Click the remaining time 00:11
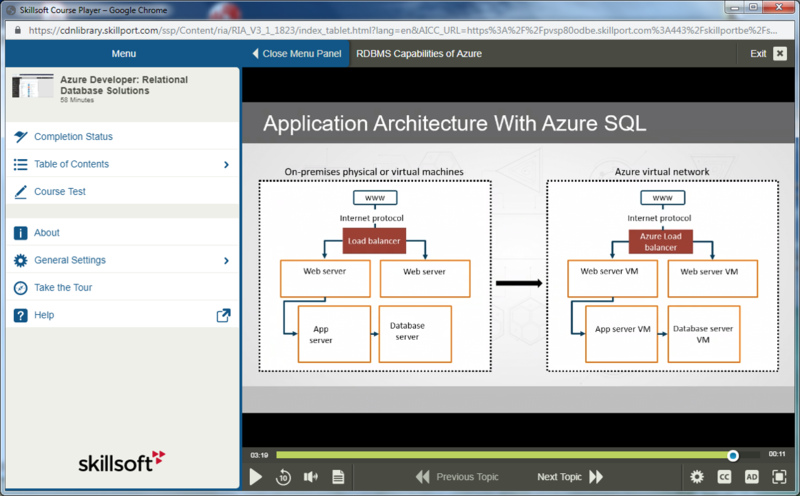800x496 pixels. 777,454
